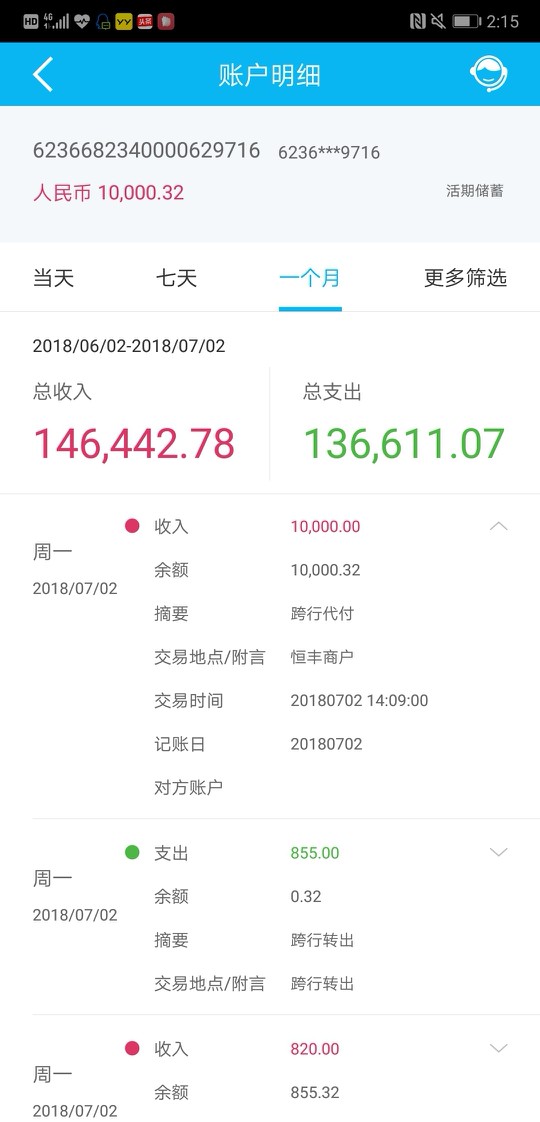Tap the 总收入 label
Viewport: 540px width, 1122px height.
[62, 392]
